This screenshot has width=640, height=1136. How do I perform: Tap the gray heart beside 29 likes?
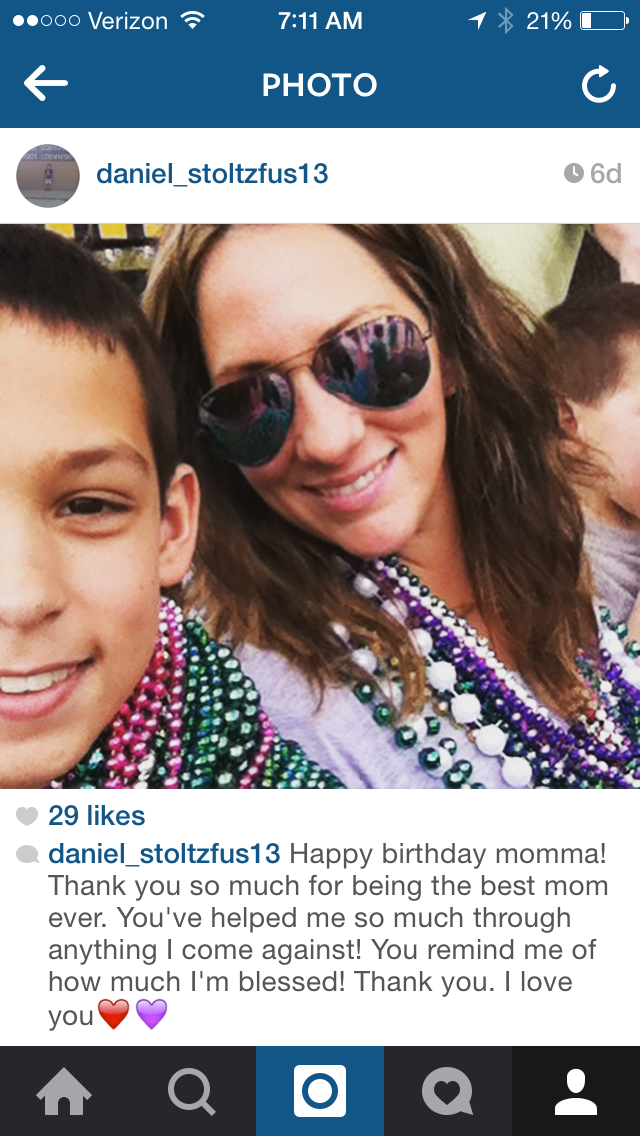(x=27, y=816)
